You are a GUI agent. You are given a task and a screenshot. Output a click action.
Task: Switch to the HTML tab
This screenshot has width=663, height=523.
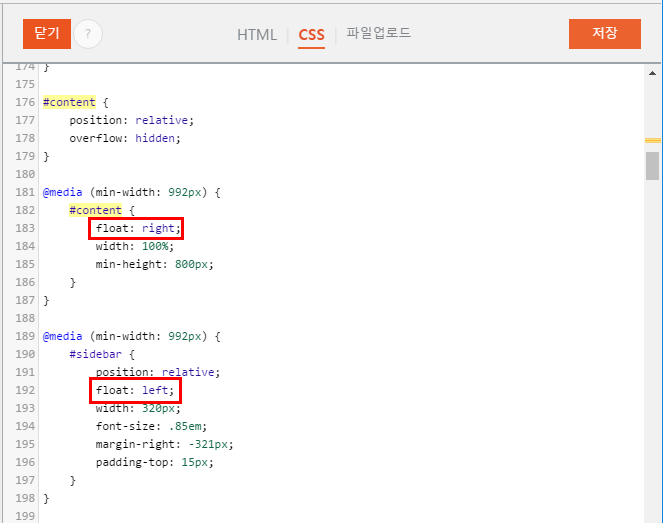[x=257, y=35]
